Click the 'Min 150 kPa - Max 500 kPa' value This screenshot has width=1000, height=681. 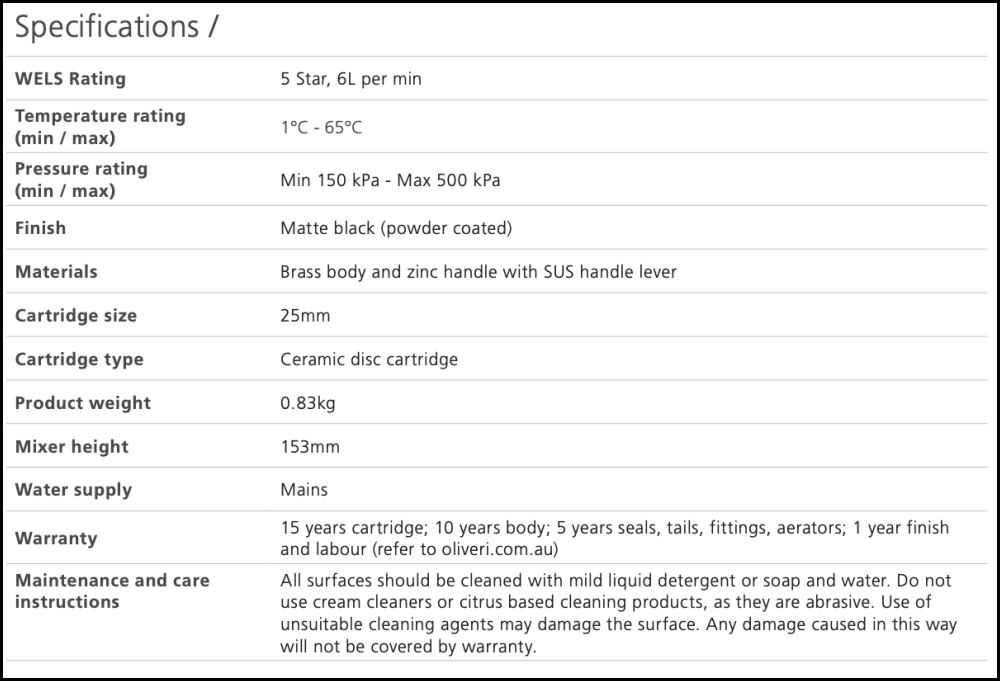(x=390, y=181)
